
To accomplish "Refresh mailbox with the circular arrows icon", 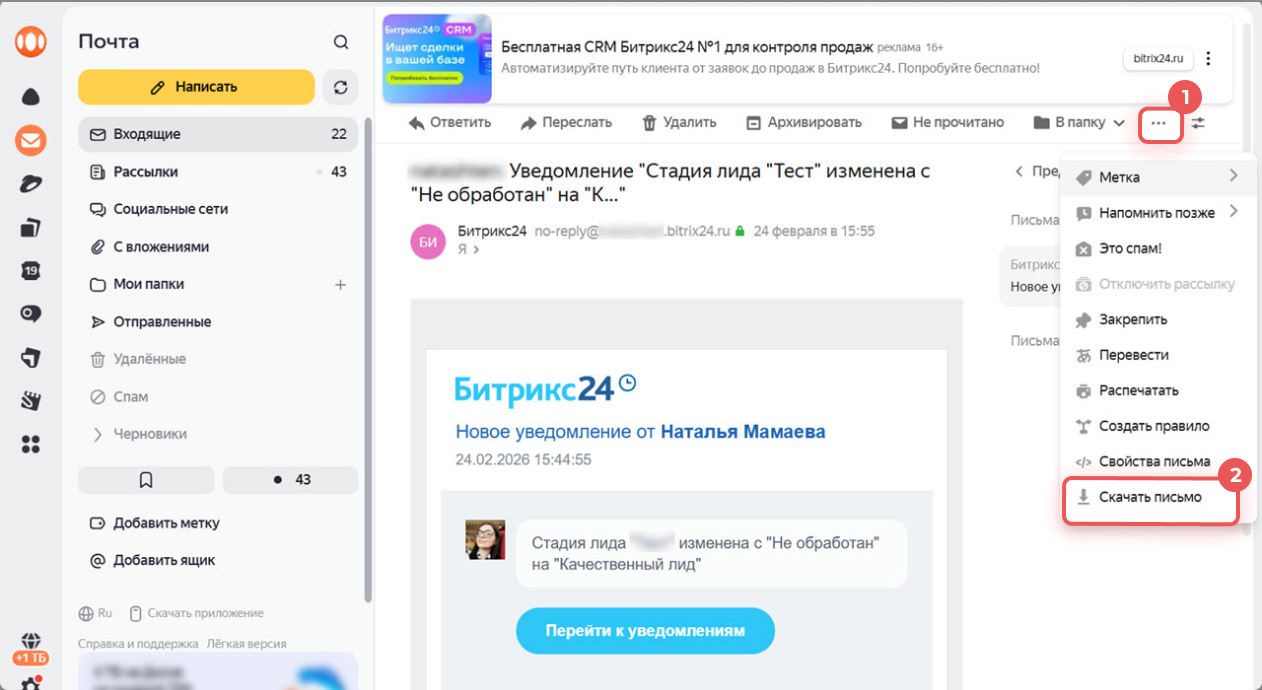I will coord(340,87).
